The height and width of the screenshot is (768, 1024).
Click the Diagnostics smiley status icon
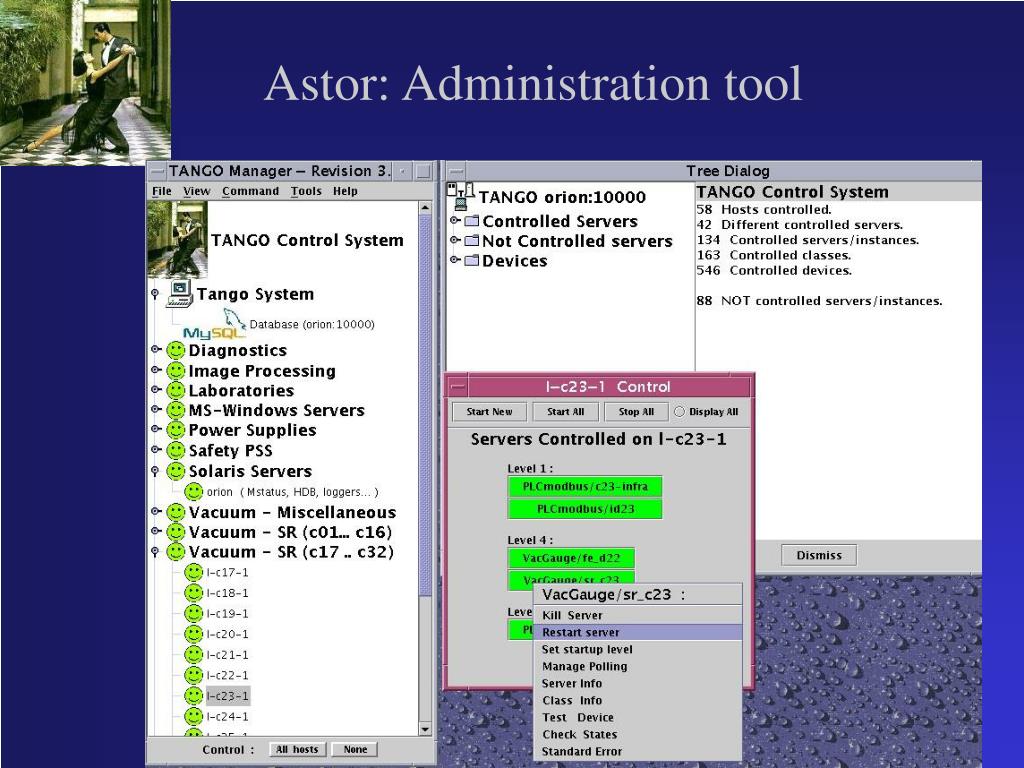pyautogui.click(x=175, y=351)
